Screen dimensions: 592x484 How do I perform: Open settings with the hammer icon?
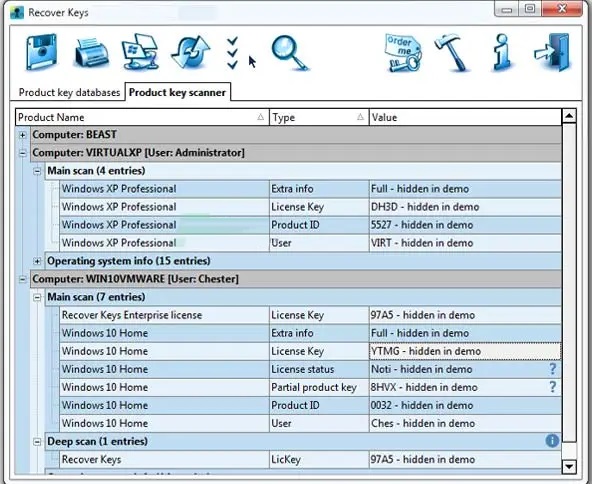tap(452, 52)
